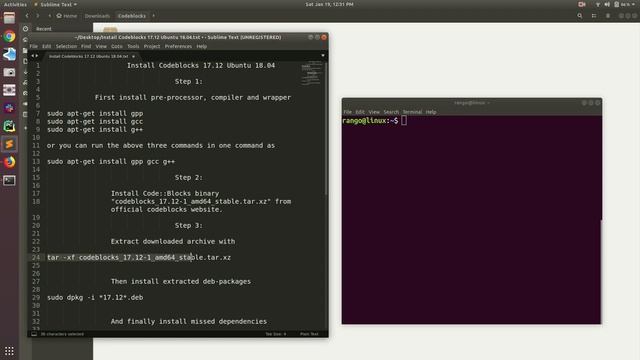This screenshot has height=360, width=640.
Task: Click 'sudo apt-get install gcc' on line 8
Action: (x=95, y=121)
